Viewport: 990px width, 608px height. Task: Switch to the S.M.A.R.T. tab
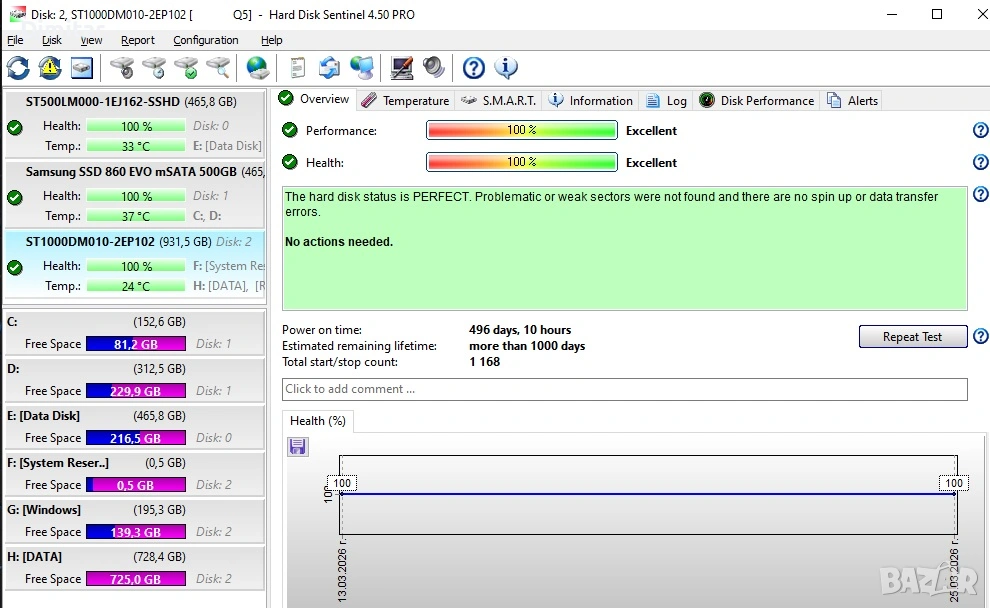(499, 101)
